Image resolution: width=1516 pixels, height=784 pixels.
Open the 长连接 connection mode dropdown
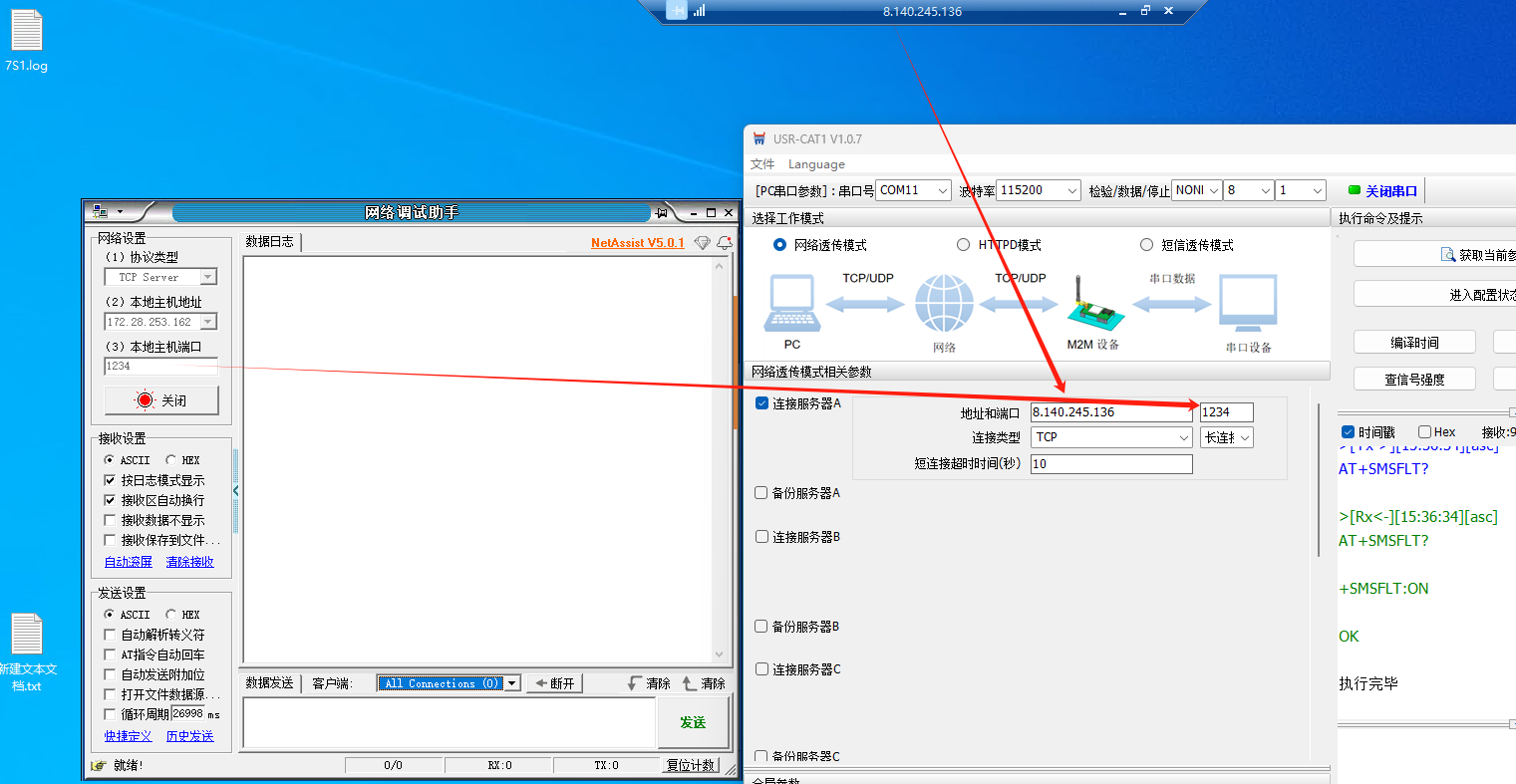point(1227,437)
